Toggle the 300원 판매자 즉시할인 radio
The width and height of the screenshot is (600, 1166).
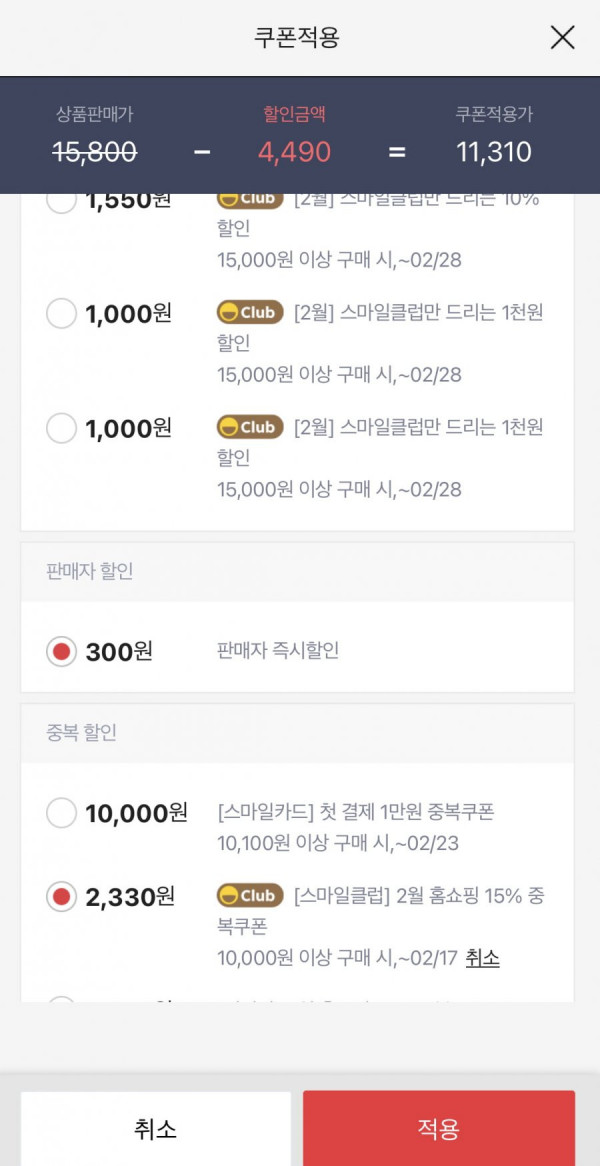point(61,651)
